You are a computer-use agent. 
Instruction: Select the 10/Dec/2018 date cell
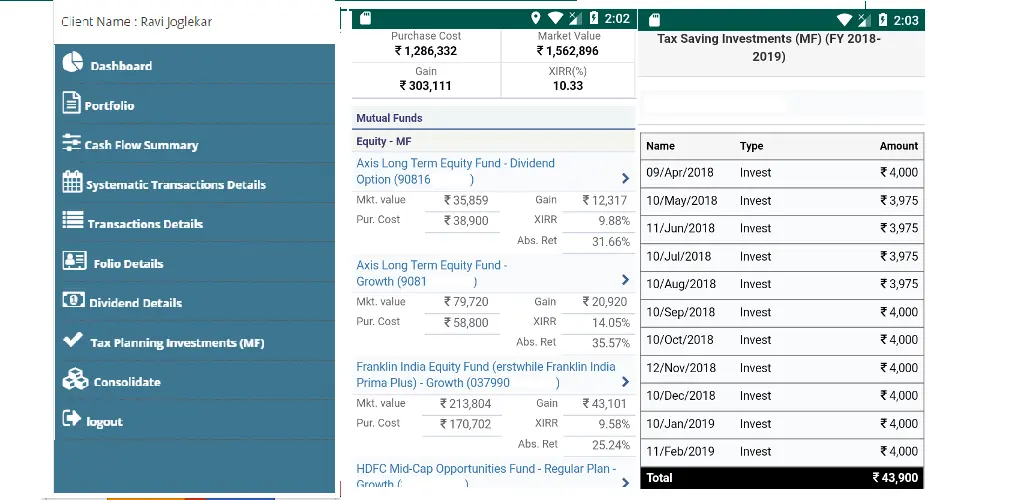(x=680, y=396)
